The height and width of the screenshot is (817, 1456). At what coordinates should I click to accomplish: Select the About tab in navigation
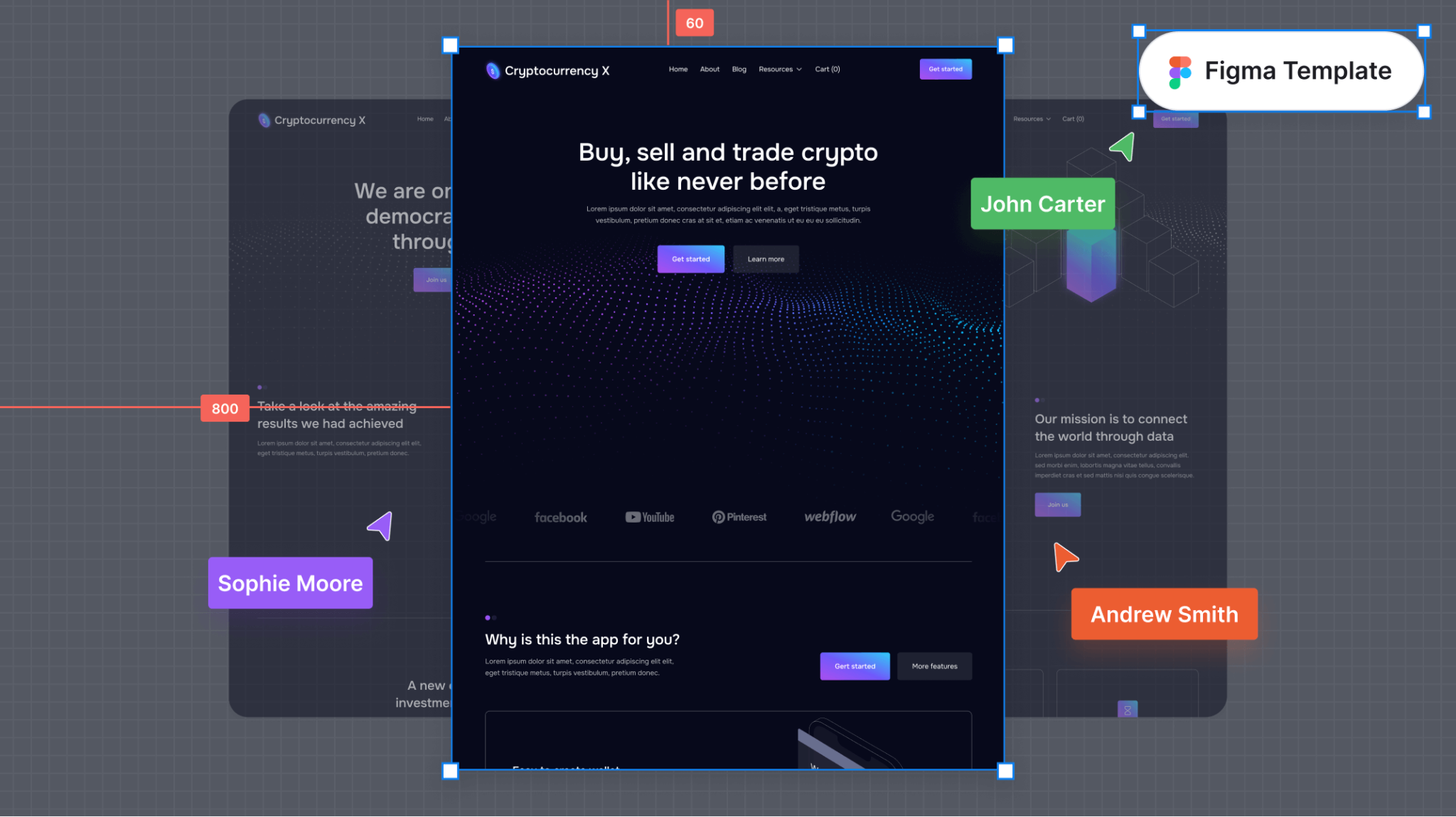point(709,69)
